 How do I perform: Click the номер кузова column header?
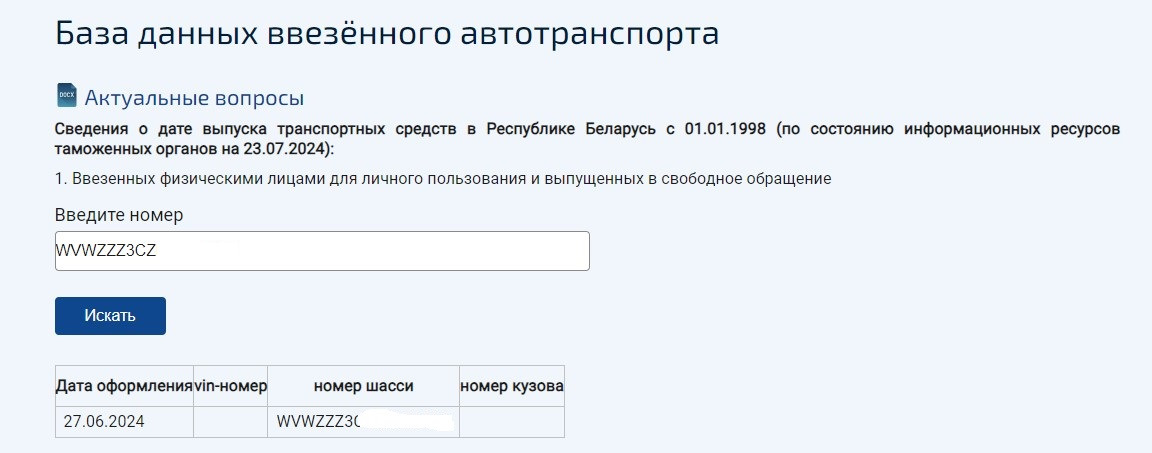tap(511, 386)
